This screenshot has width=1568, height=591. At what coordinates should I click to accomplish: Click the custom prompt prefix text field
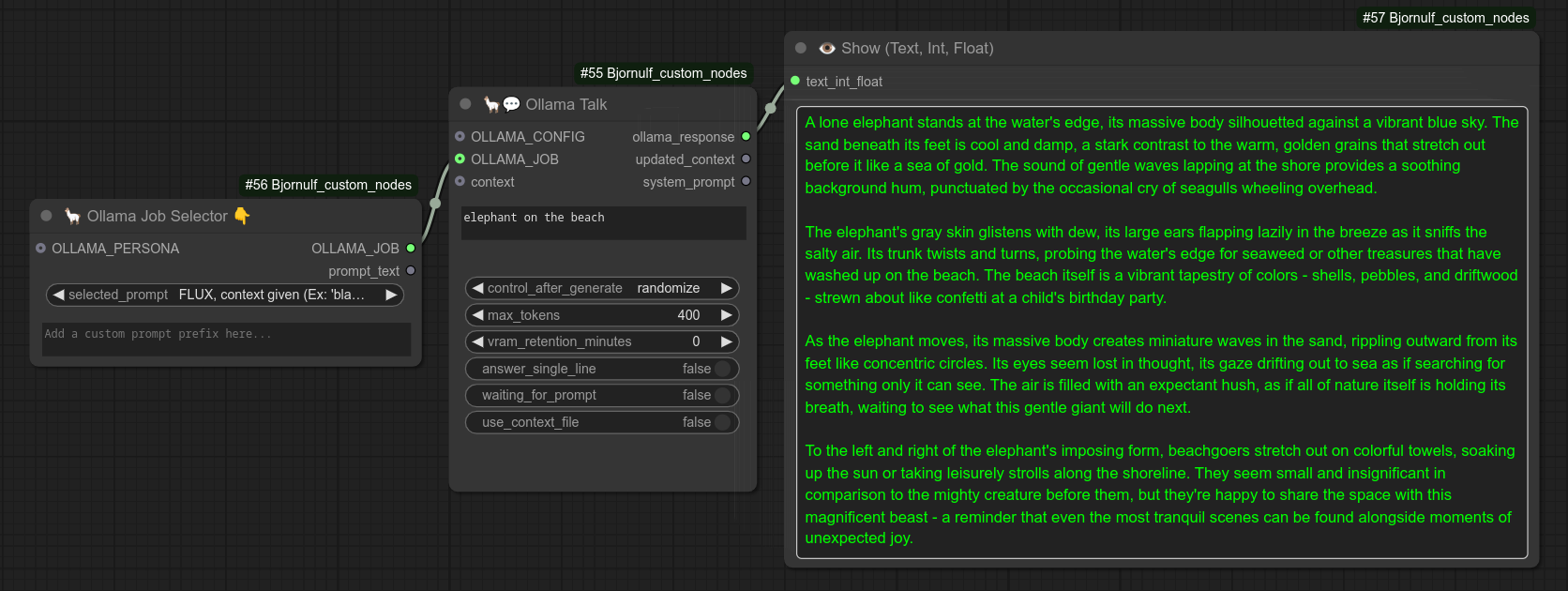point(226,339)
